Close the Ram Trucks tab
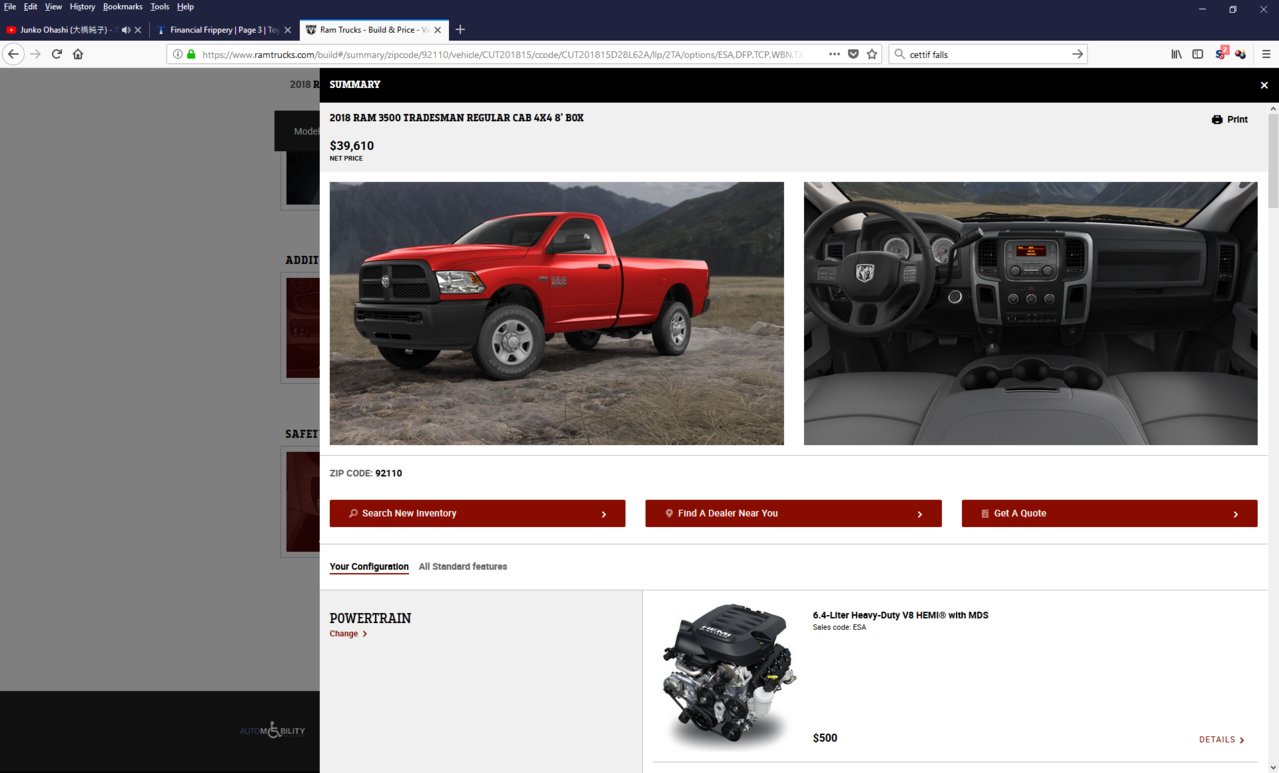Screen dimensions: 1279x773 pyautogui.click(x=437, y=30)
